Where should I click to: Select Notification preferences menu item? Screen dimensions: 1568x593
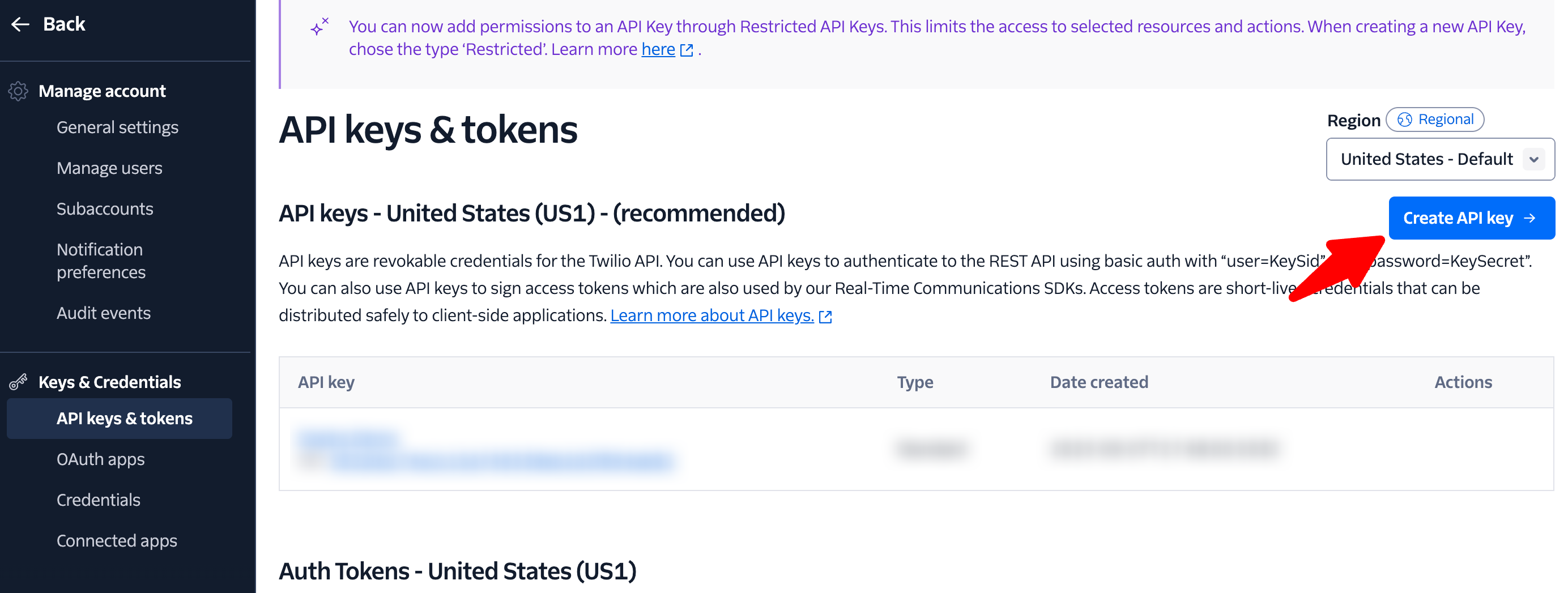point(101,261)
